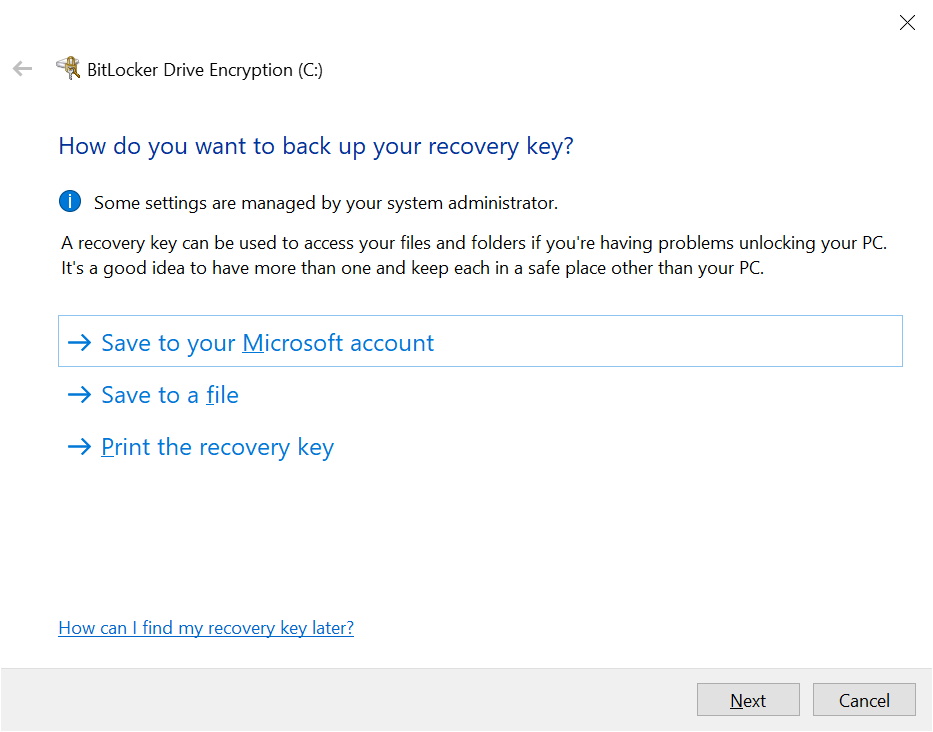Click the system administrator settings notice
This screenshot has height=732, width=933.
(325, 203)
